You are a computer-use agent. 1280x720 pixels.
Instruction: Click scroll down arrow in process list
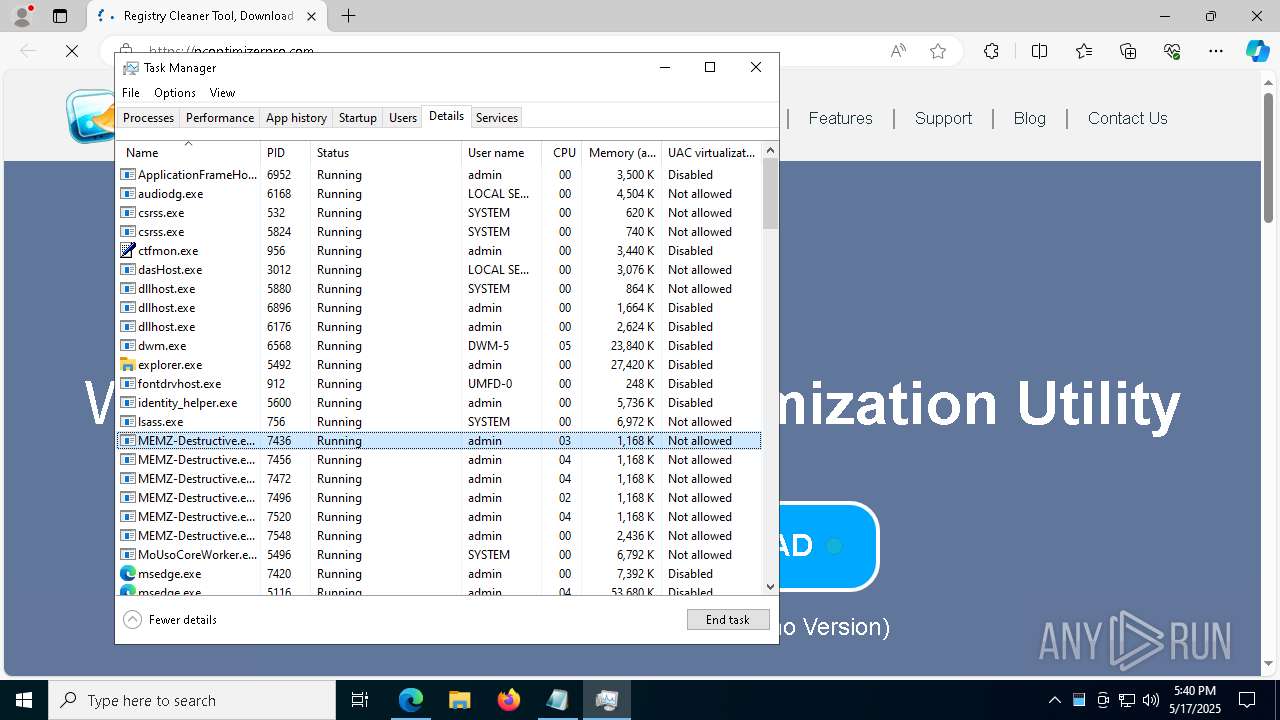pyautogui.click(x=770, y=587)
